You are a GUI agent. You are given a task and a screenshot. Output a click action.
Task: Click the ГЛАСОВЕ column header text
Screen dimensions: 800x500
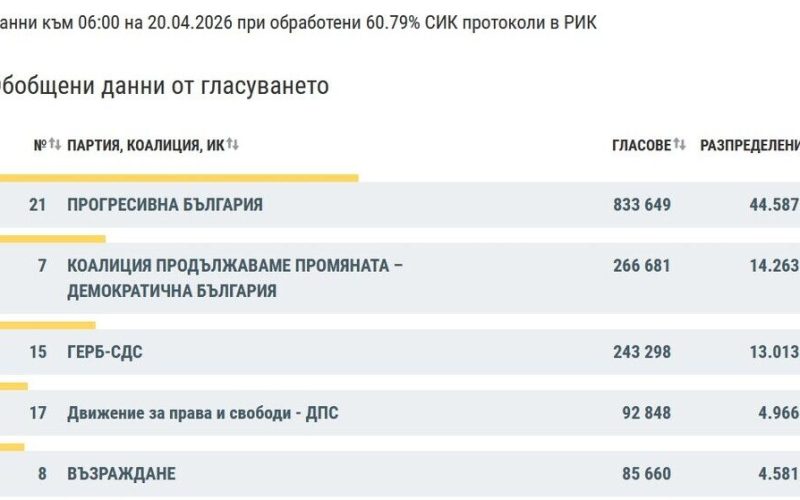pyautogui.click(x=641, y=146)
